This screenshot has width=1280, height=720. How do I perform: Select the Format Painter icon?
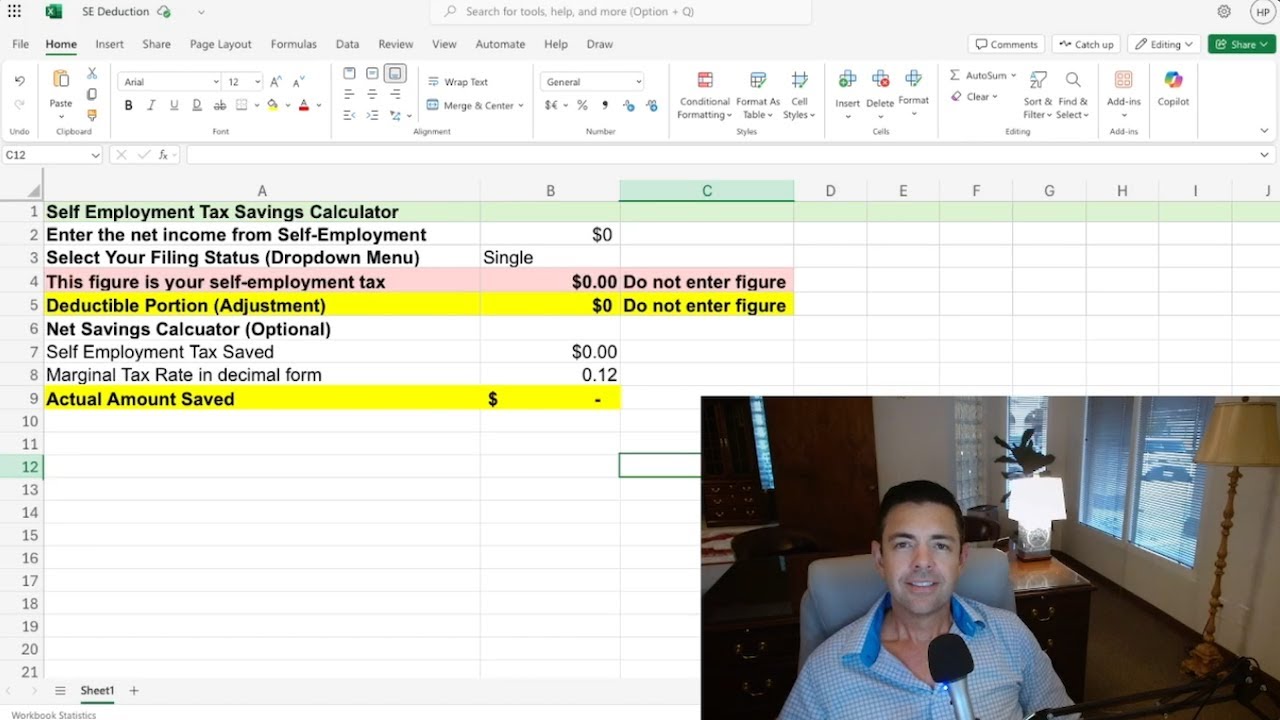click(x=92, y=116)
